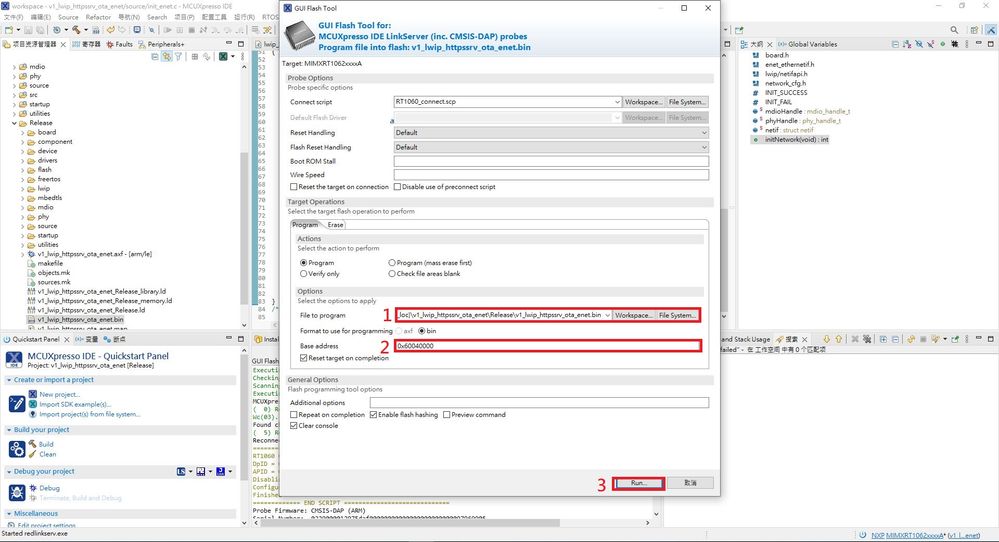
Task: Toggle Link with Editor in project explorer
Action: pos(167,57)
